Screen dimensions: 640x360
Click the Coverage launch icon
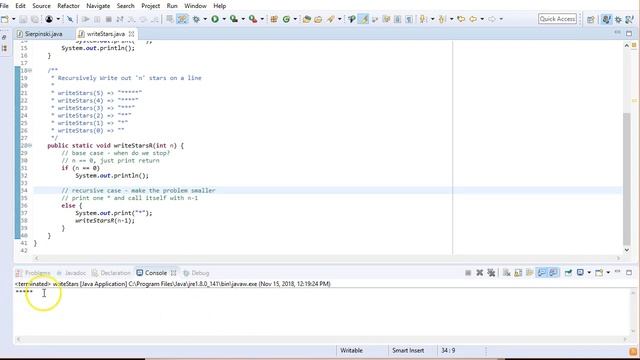pos(234,19)
